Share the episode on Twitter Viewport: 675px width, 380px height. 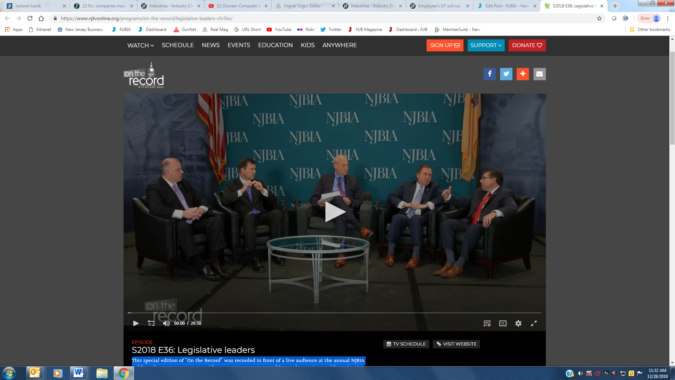coord(506,74)
